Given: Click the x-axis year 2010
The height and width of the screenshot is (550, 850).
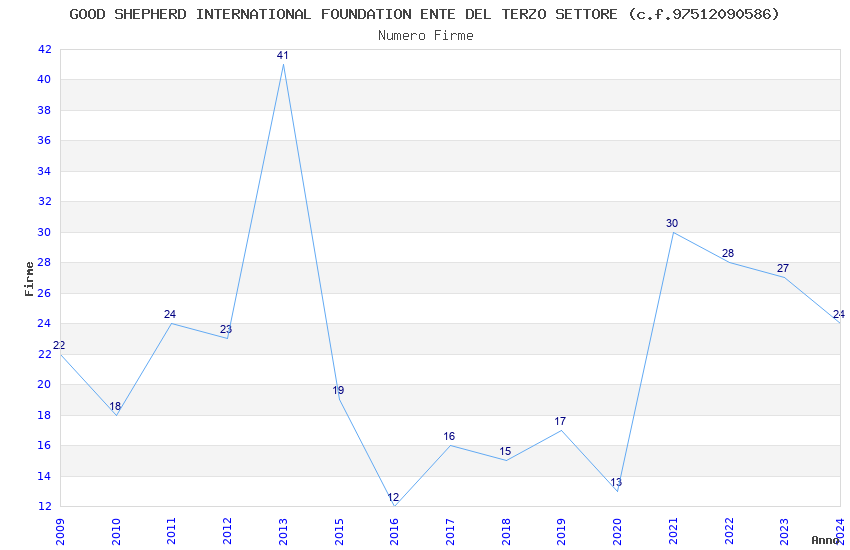Looking at the screenshot, I should (x=115, y=531).
